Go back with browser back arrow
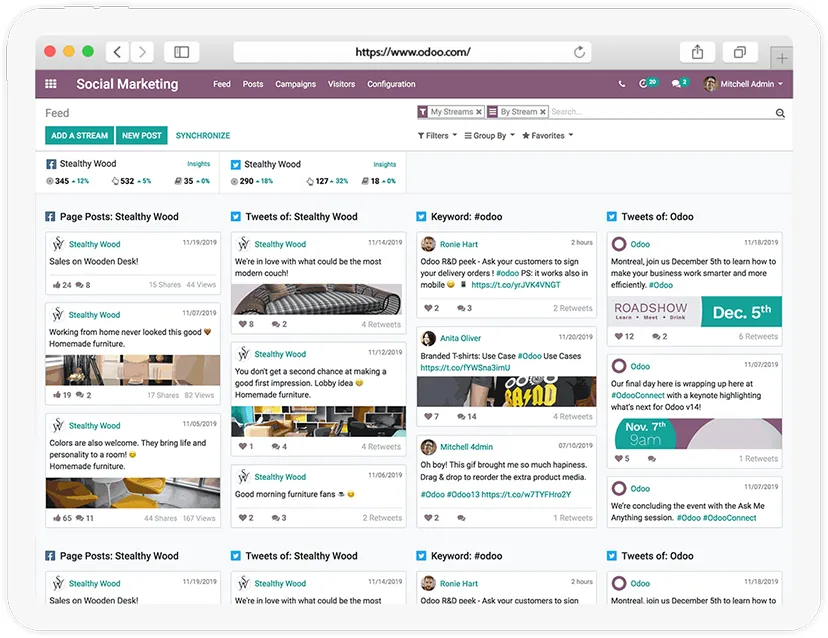This screenshot has width=828, height=638. tap(117, 52)
